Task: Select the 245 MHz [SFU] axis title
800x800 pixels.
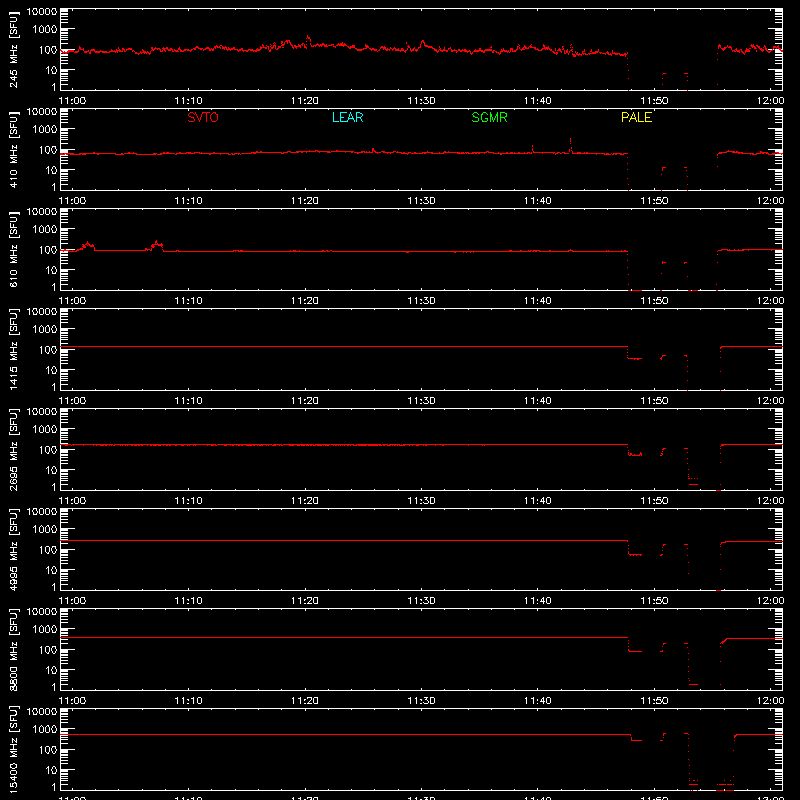Action: [x=13, y=49]
